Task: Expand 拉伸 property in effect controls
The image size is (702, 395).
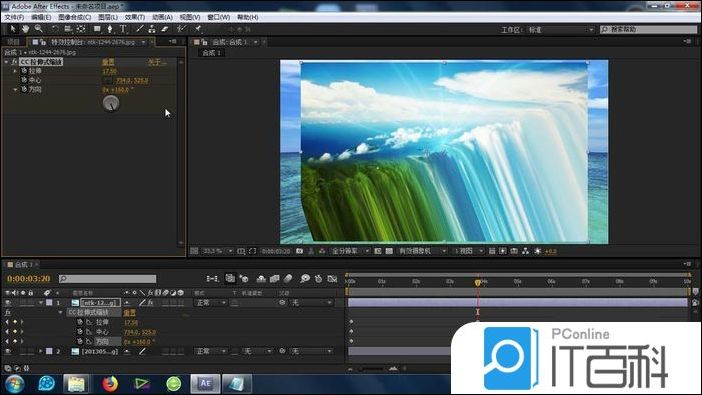Action: (15, 71)
